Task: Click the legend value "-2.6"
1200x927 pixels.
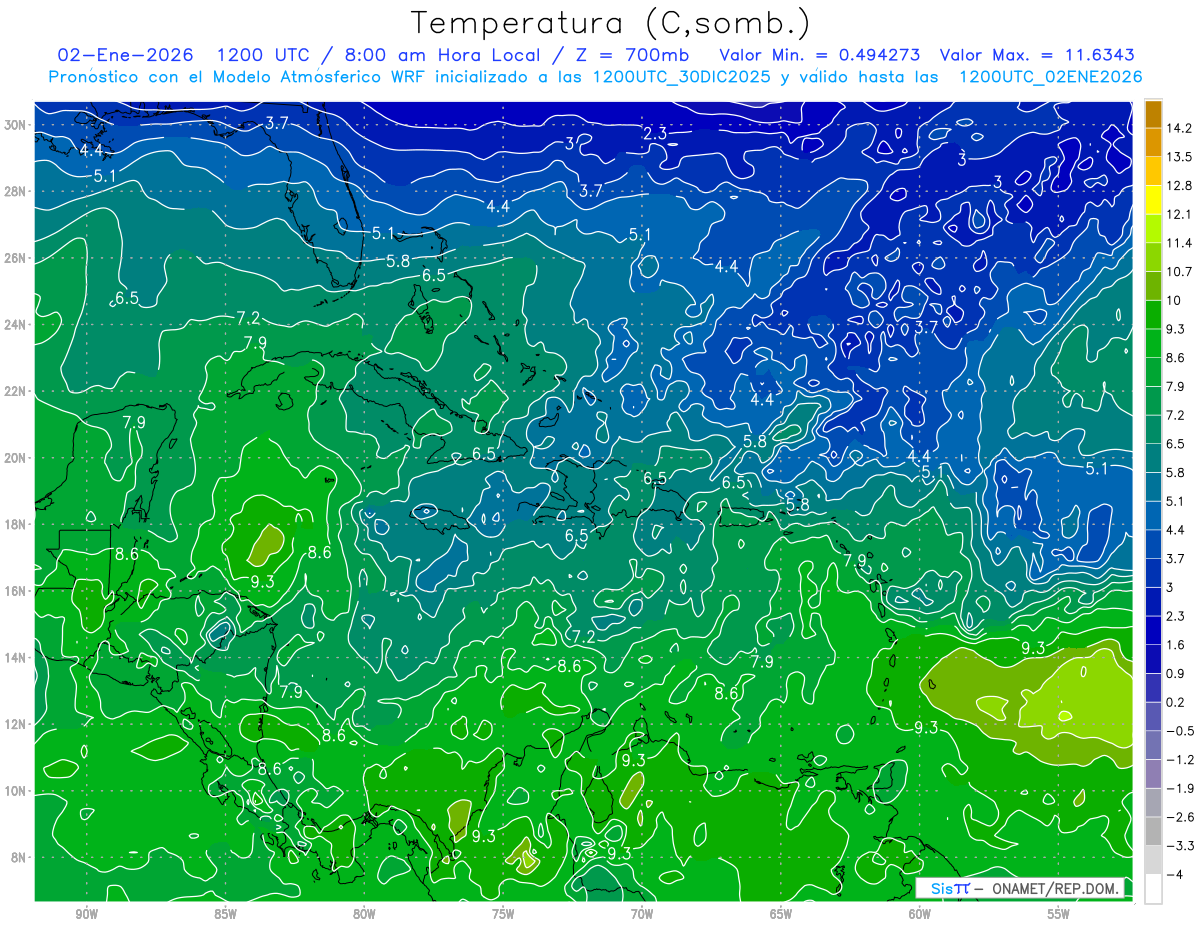Action: [x=1179, y=817]
